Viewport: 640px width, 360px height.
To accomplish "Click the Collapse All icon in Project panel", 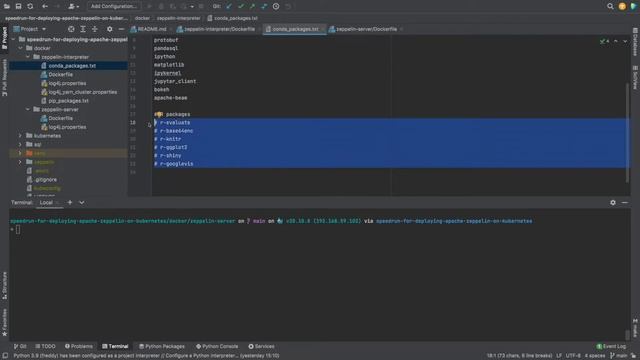I will [95, 29].
